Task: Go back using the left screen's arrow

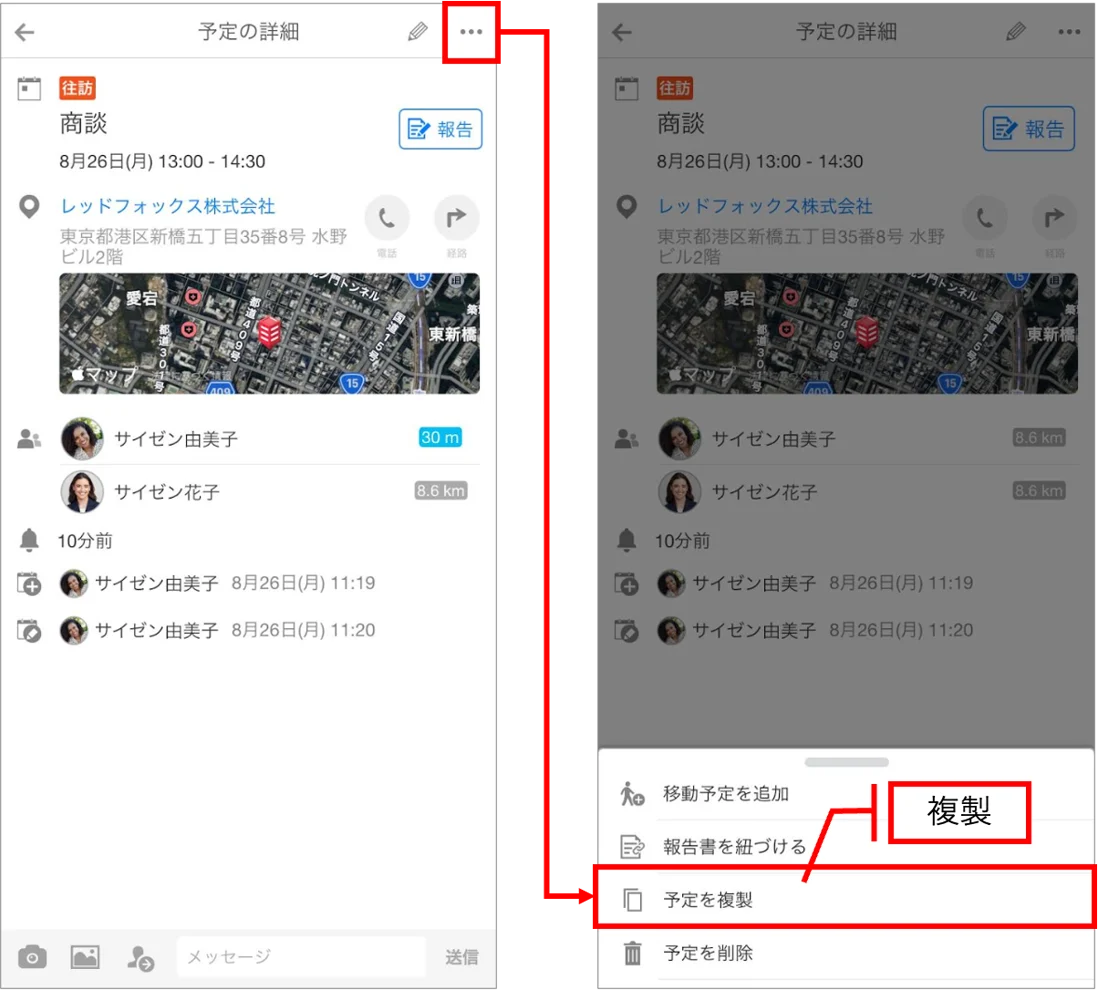Action: (x=25, y=32)
